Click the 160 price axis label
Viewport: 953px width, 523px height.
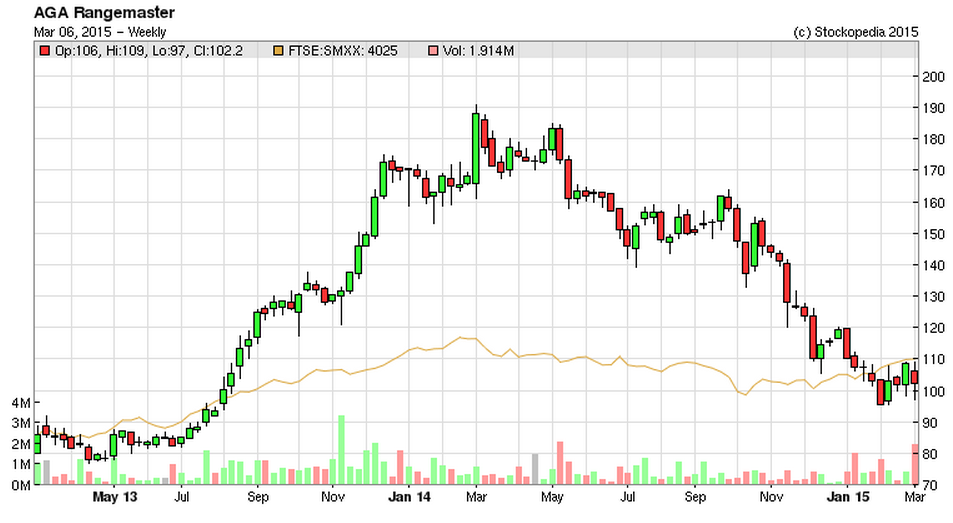tap(933, 202)
